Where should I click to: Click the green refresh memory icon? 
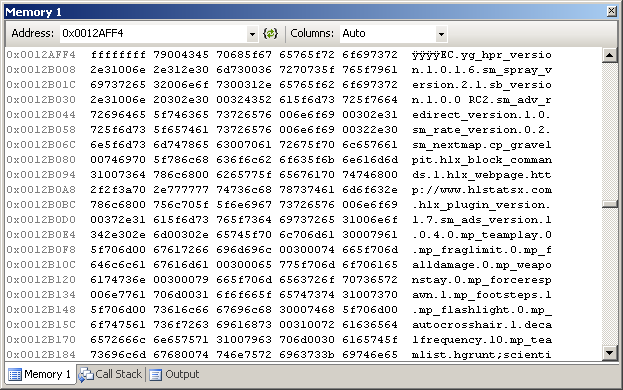271,33
